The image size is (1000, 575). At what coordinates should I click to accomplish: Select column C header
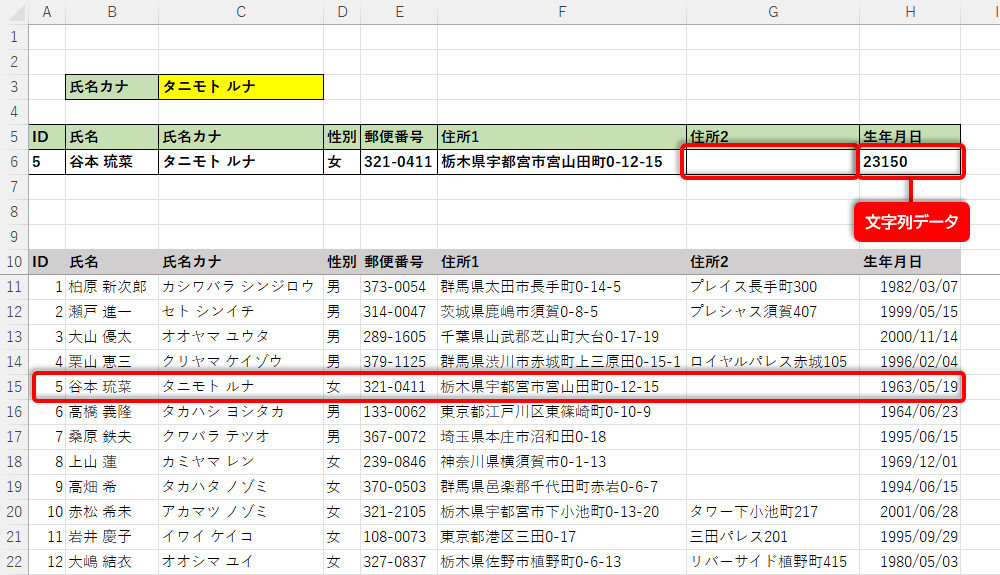click(240, 11)
